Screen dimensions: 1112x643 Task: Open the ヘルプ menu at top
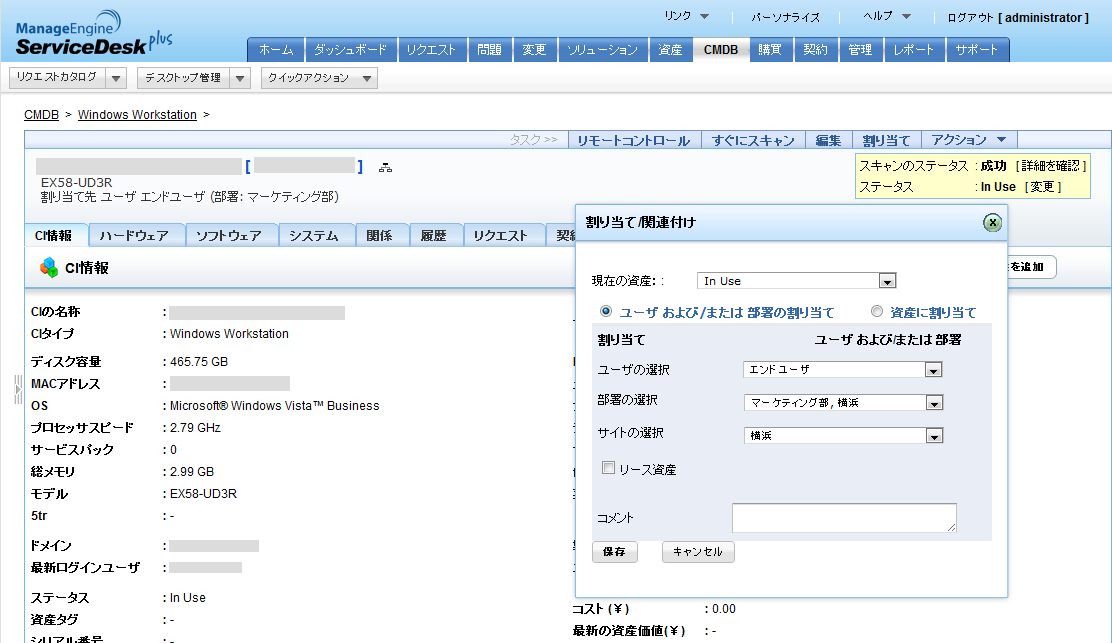[x=886, y=16]
